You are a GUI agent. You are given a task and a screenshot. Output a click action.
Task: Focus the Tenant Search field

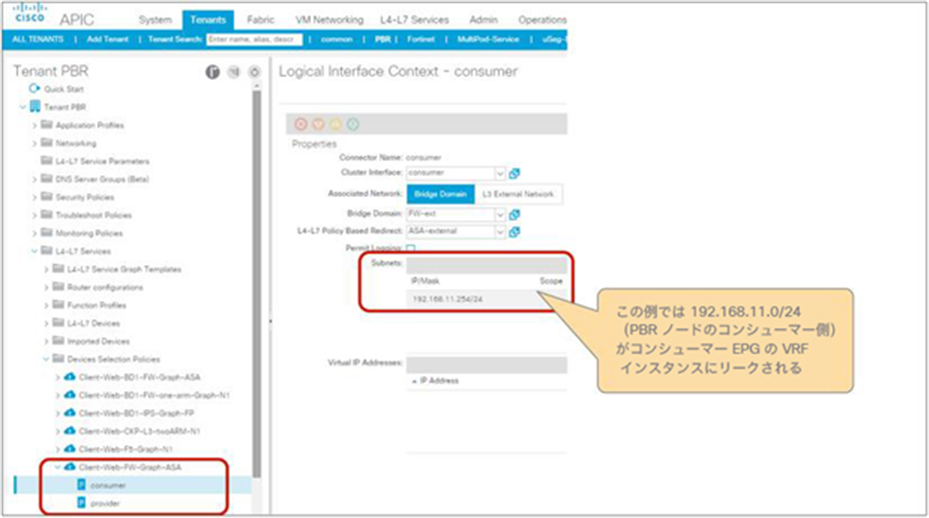[254, 39]
